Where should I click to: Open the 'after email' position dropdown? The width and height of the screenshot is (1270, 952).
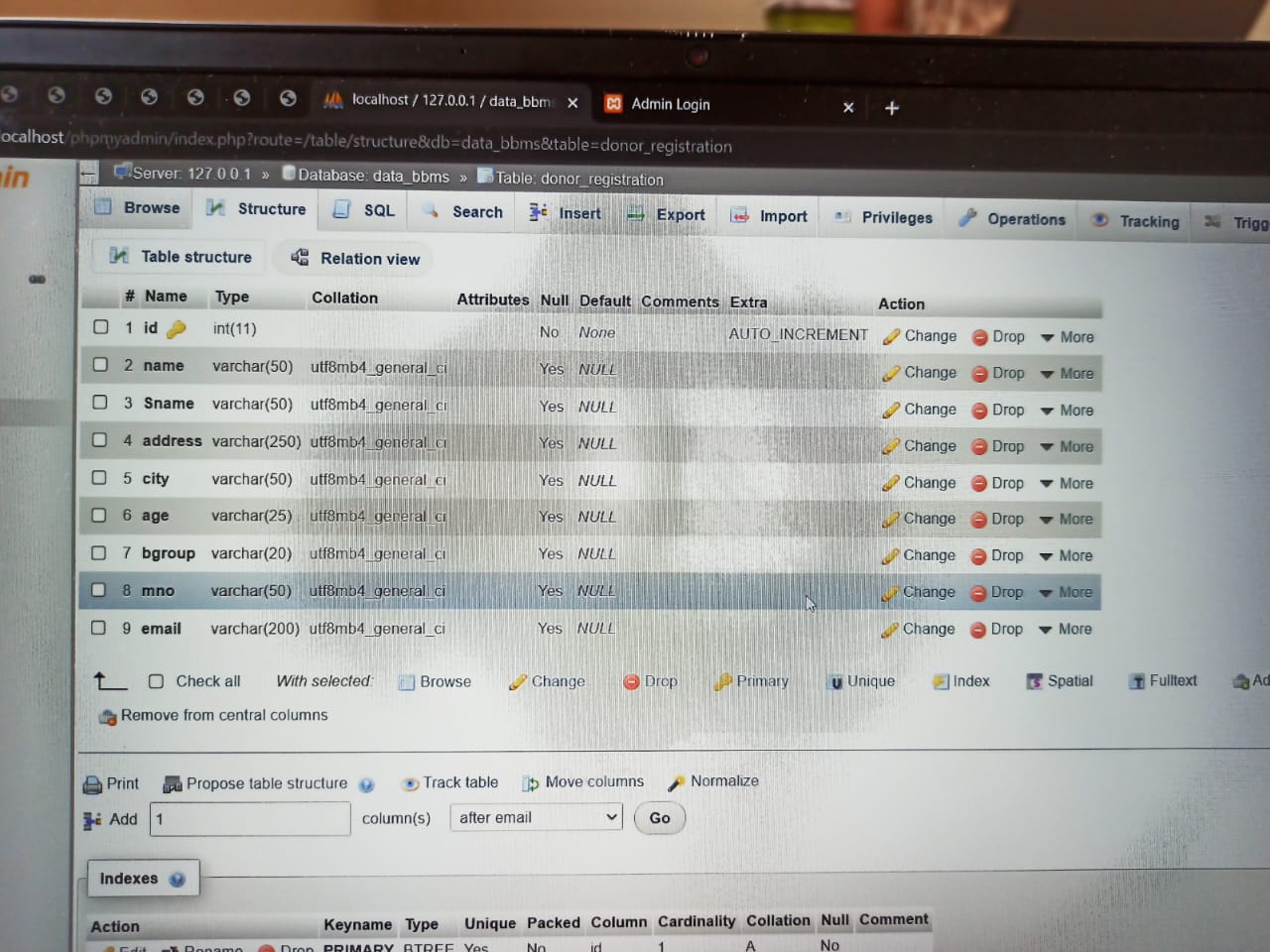(x=536, y=817)
